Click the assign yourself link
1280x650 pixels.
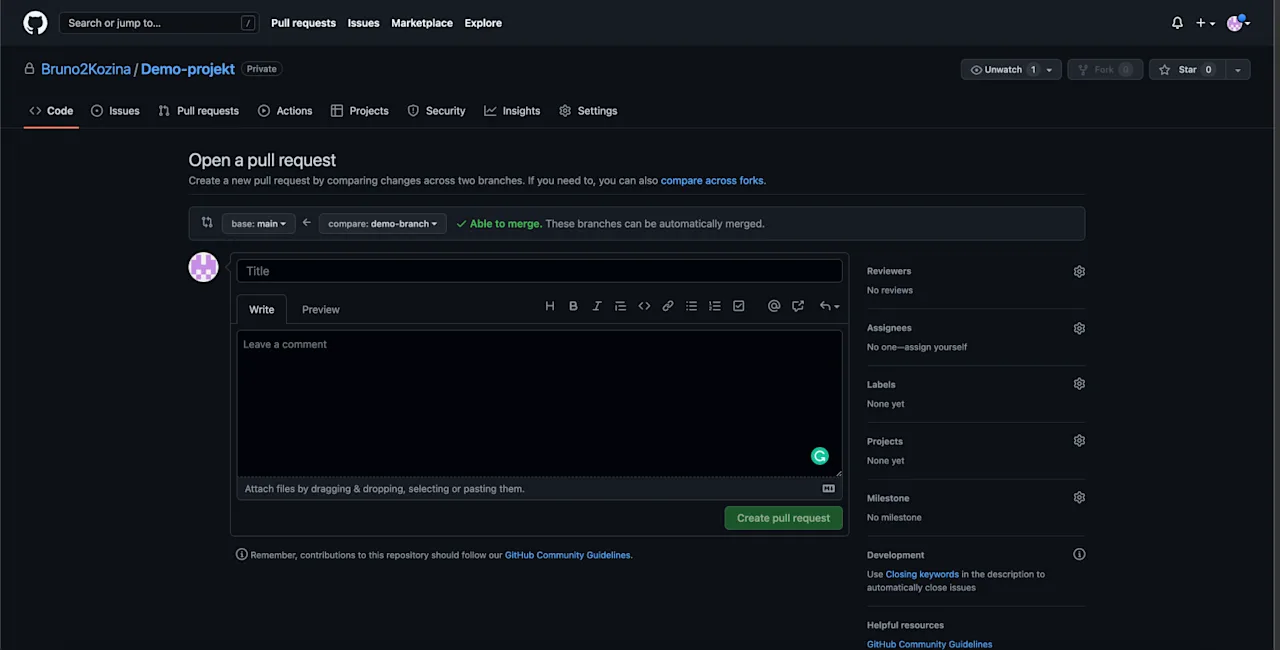click(936, 347)
